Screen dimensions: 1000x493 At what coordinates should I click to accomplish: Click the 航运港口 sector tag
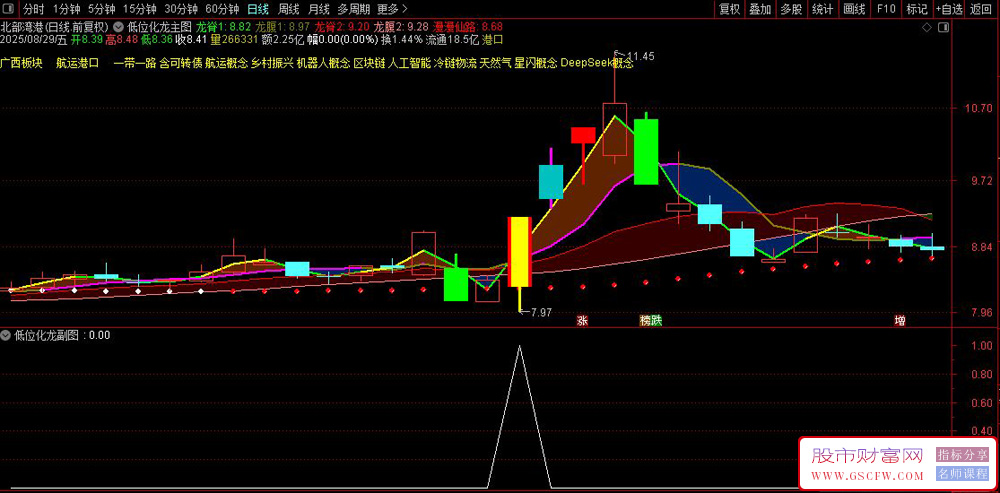pos(78,63)
